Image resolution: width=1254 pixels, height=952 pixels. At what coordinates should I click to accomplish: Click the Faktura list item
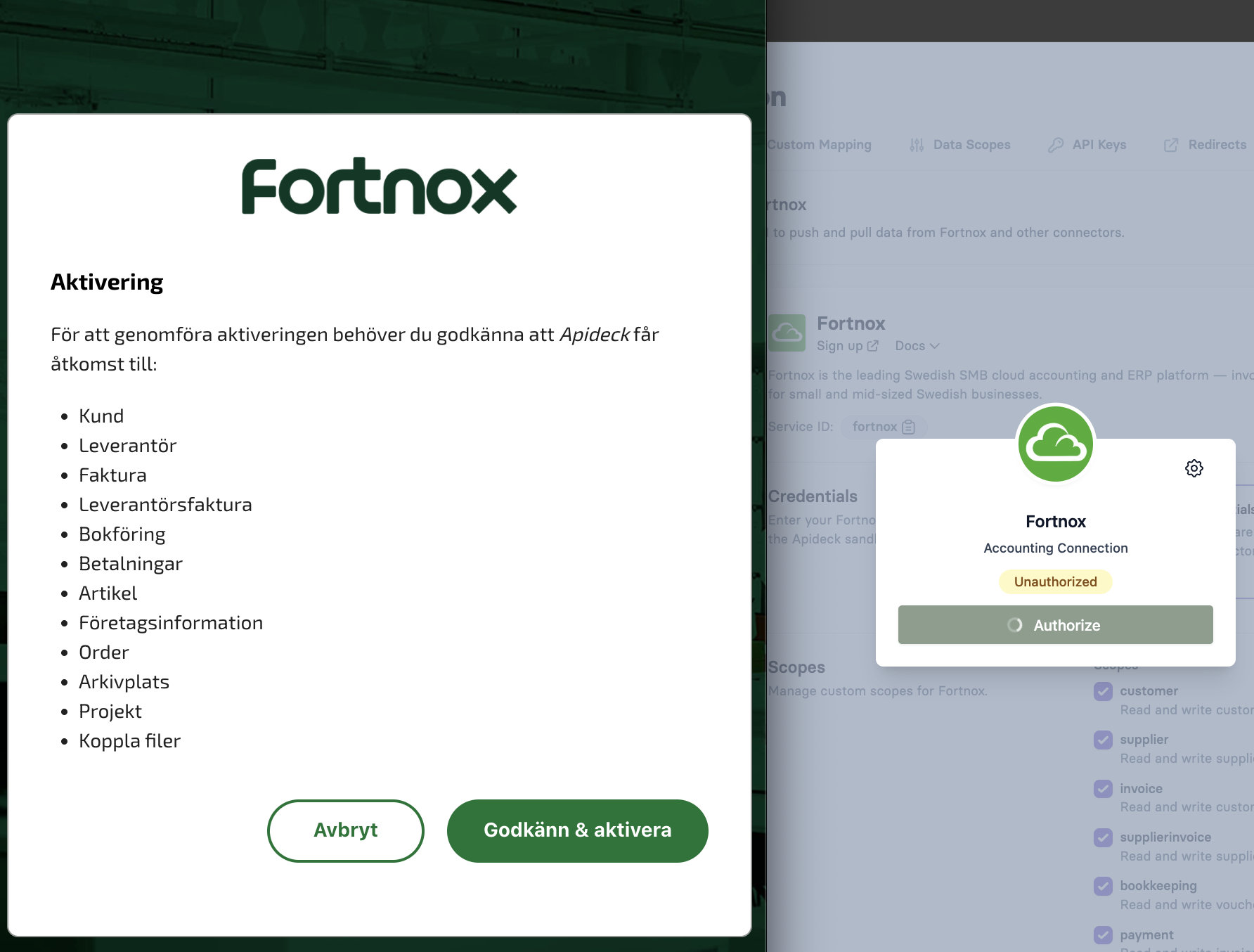coord(112,475)
